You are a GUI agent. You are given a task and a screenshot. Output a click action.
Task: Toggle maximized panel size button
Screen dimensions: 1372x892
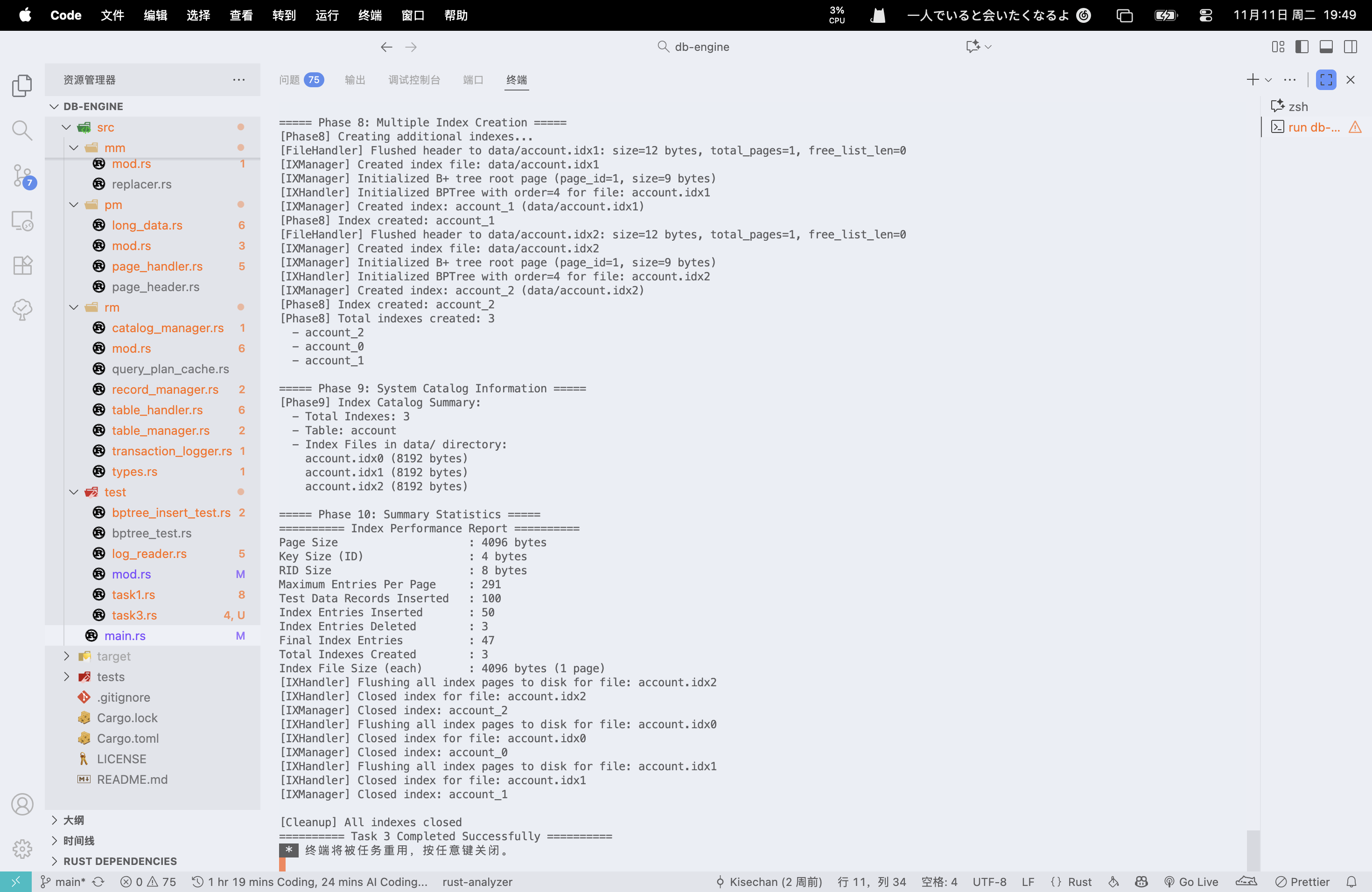pos(1326,79)
